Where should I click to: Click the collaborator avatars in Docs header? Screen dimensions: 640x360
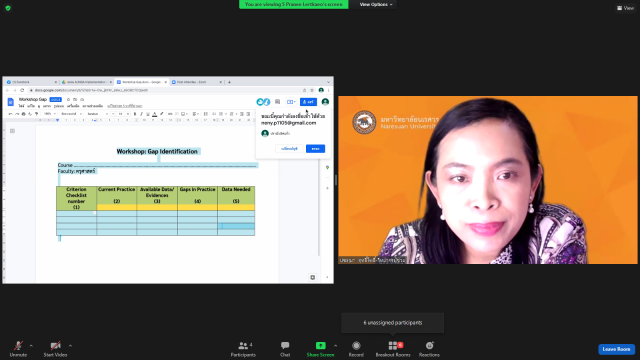[263, 102]
